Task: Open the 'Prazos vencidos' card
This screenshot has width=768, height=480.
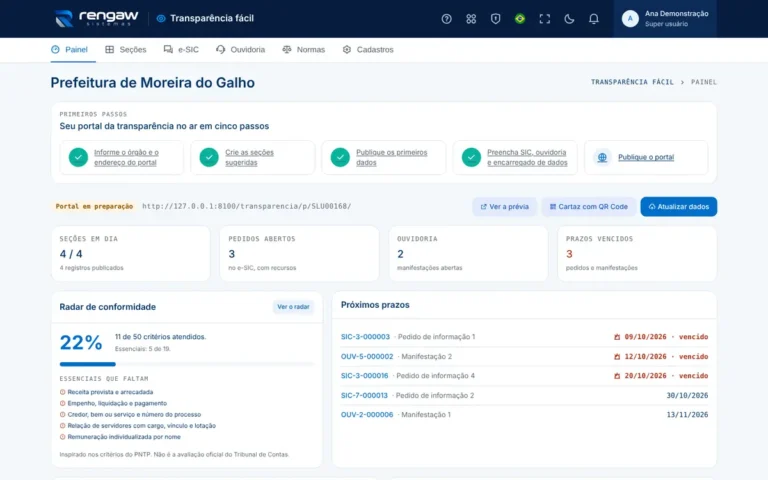Action: point(637,253)
